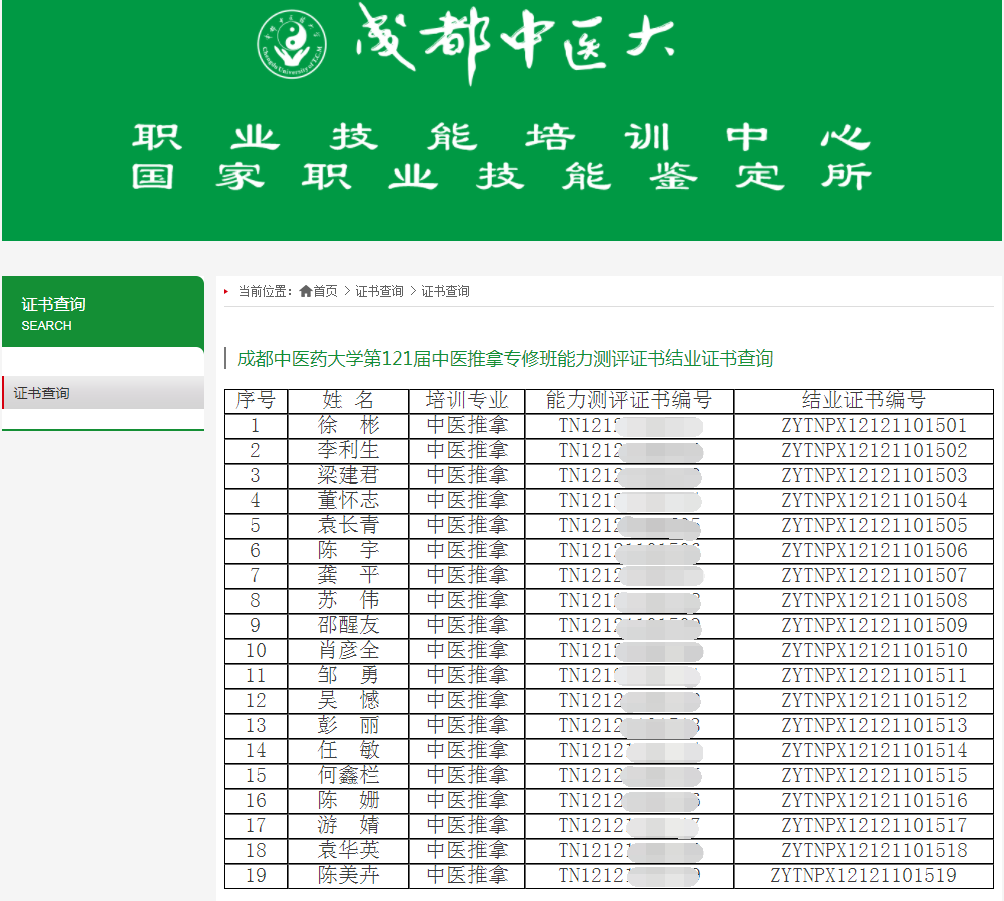Screen dimensions: 1004x901
Task: Open the first 证书查询 breadcrumb link
Action: tap(379, 291)
